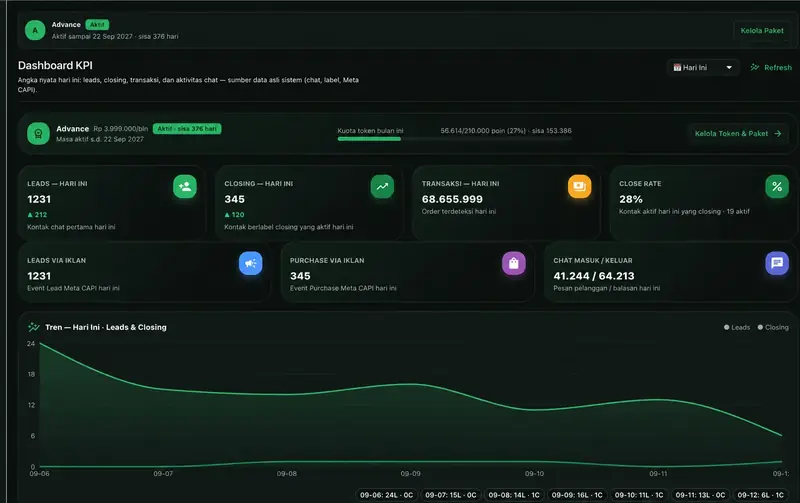Click the sparkle icon beside Tren title

34,327
